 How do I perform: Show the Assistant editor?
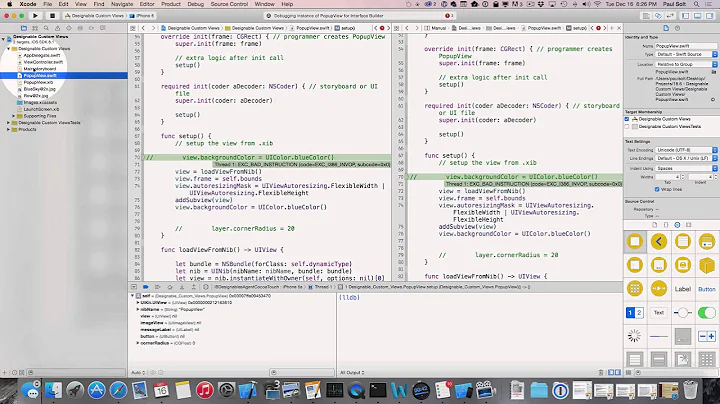point(658,16)
